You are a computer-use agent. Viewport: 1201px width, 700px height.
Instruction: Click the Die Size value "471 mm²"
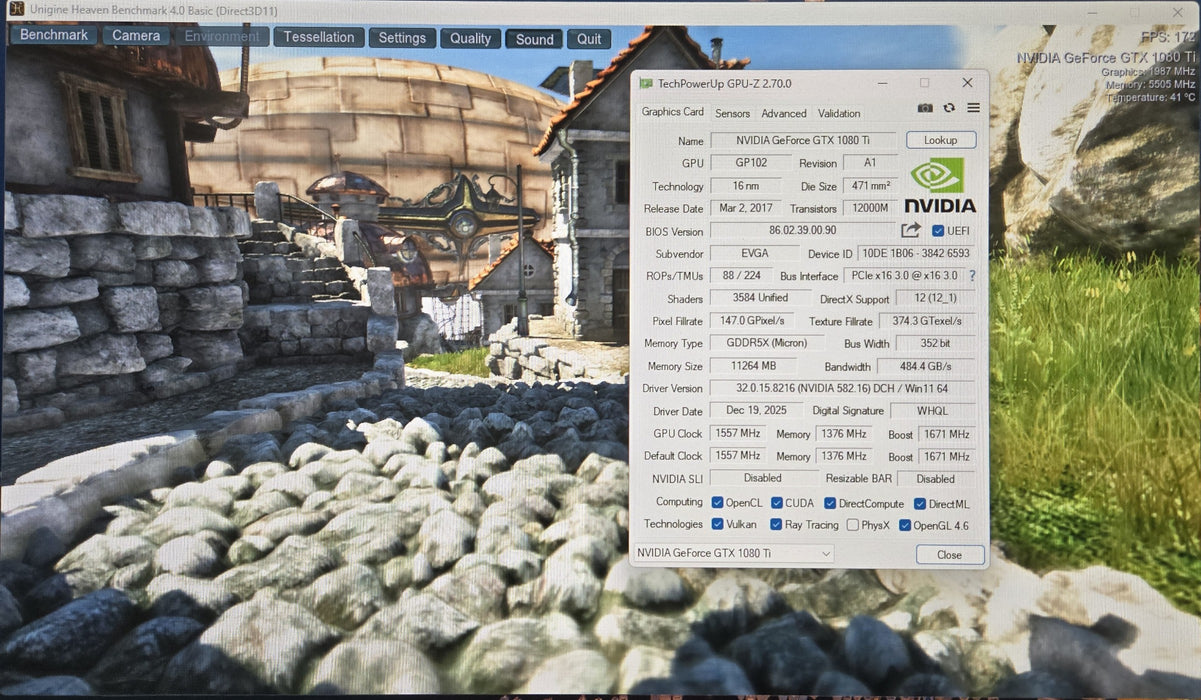[870, 186]
